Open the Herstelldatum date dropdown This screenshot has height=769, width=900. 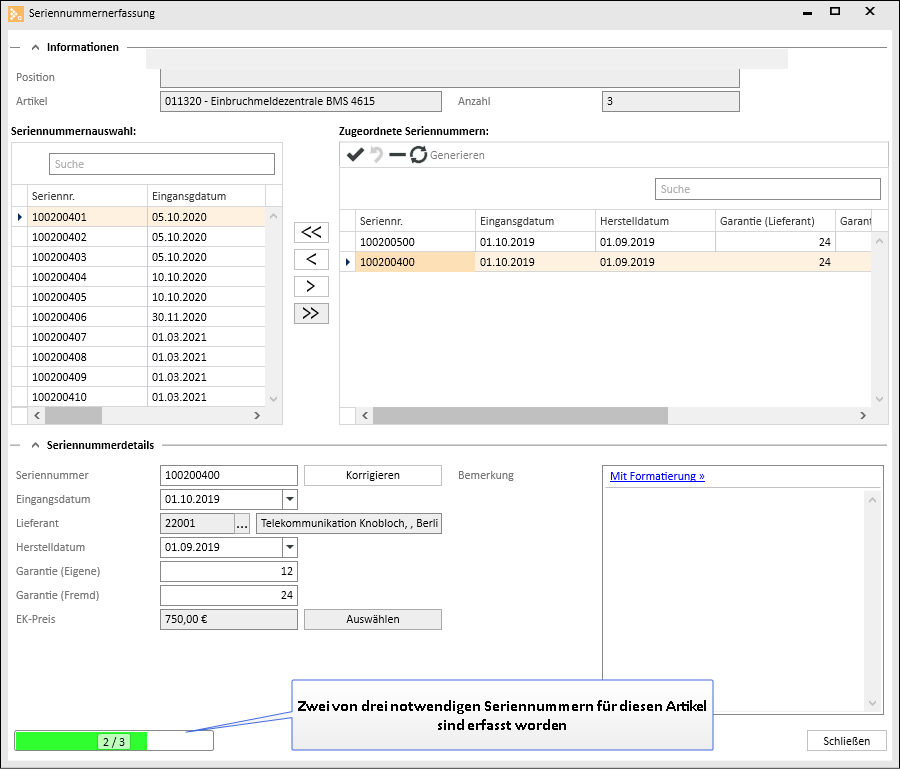click(x=290, y=547)
